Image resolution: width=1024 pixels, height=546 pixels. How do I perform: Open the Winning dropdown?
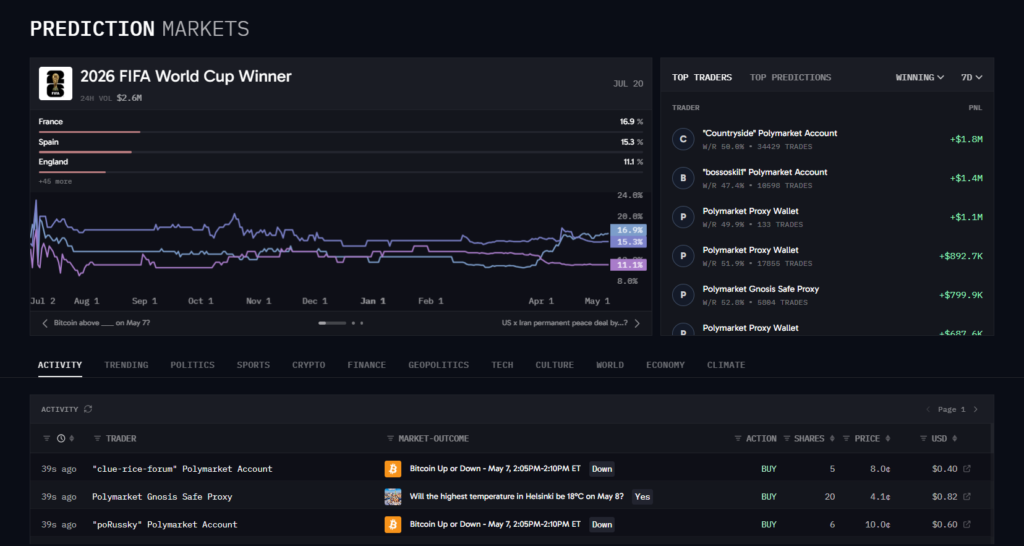[920, 77]
